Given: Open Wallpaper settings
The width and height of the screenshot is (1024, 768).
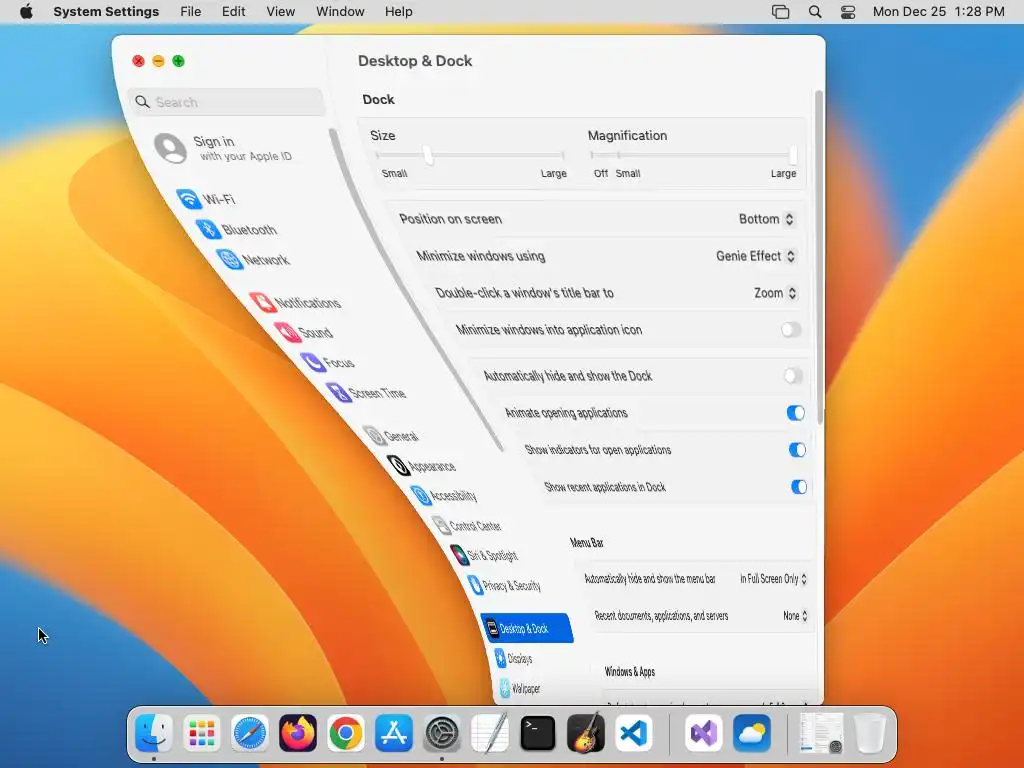Looking at the screenshot, I should click(520, 688).
